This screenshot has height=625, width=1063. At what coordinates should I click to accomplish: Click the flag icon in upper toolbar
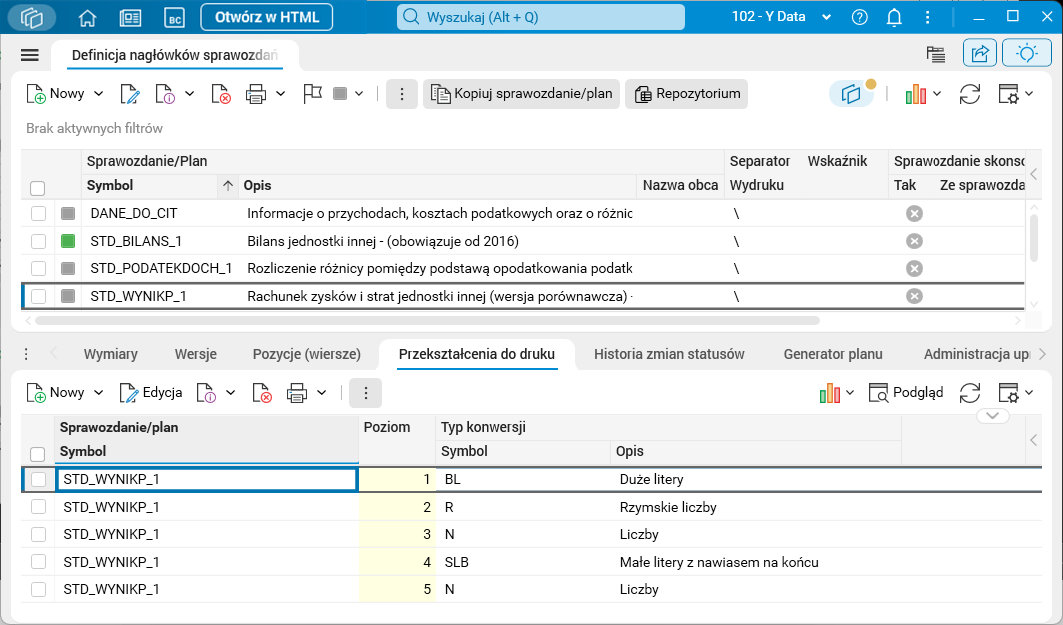pyautogui.click(x=312, y=94)
